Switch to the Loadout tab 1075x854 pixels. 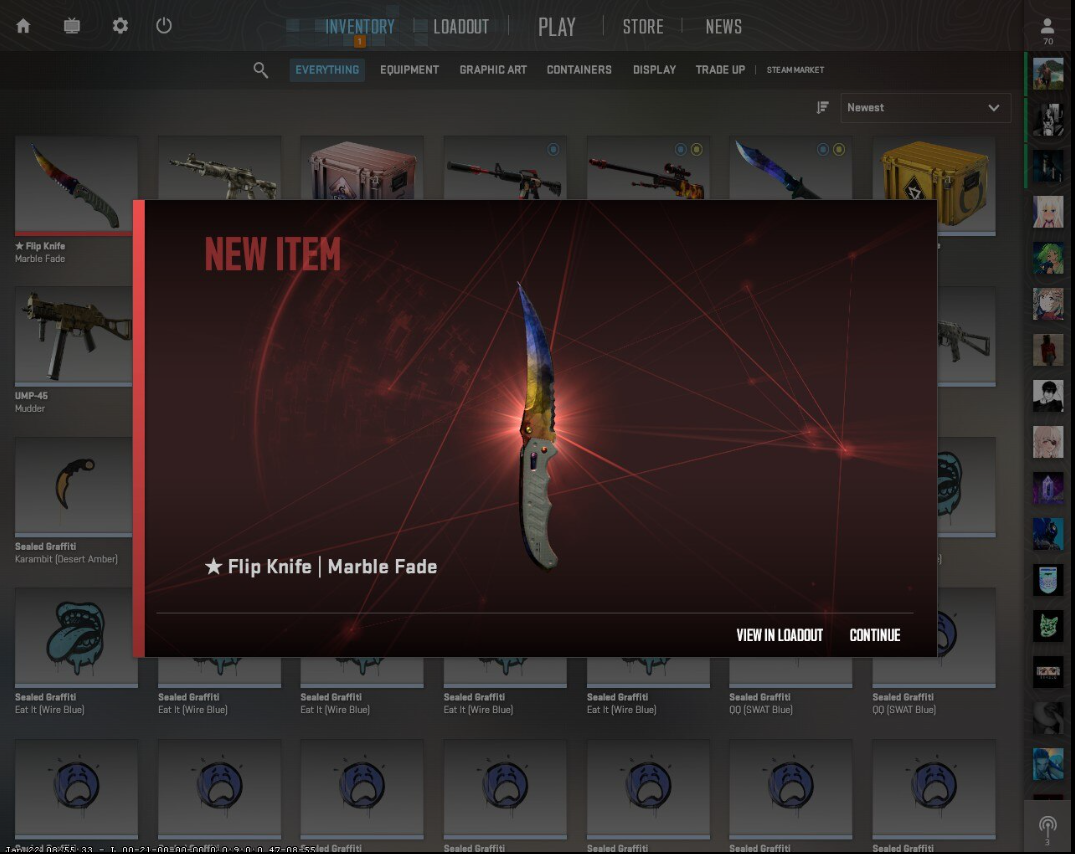coord(461,27)
